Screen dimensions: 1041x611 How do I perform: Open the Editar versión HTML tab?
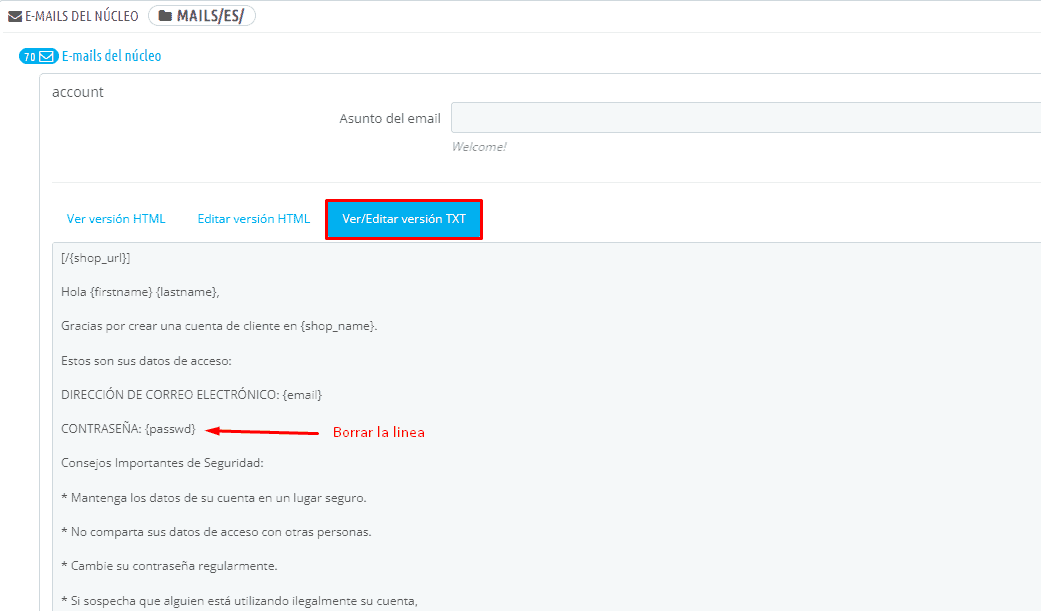[x=253, y=219]
